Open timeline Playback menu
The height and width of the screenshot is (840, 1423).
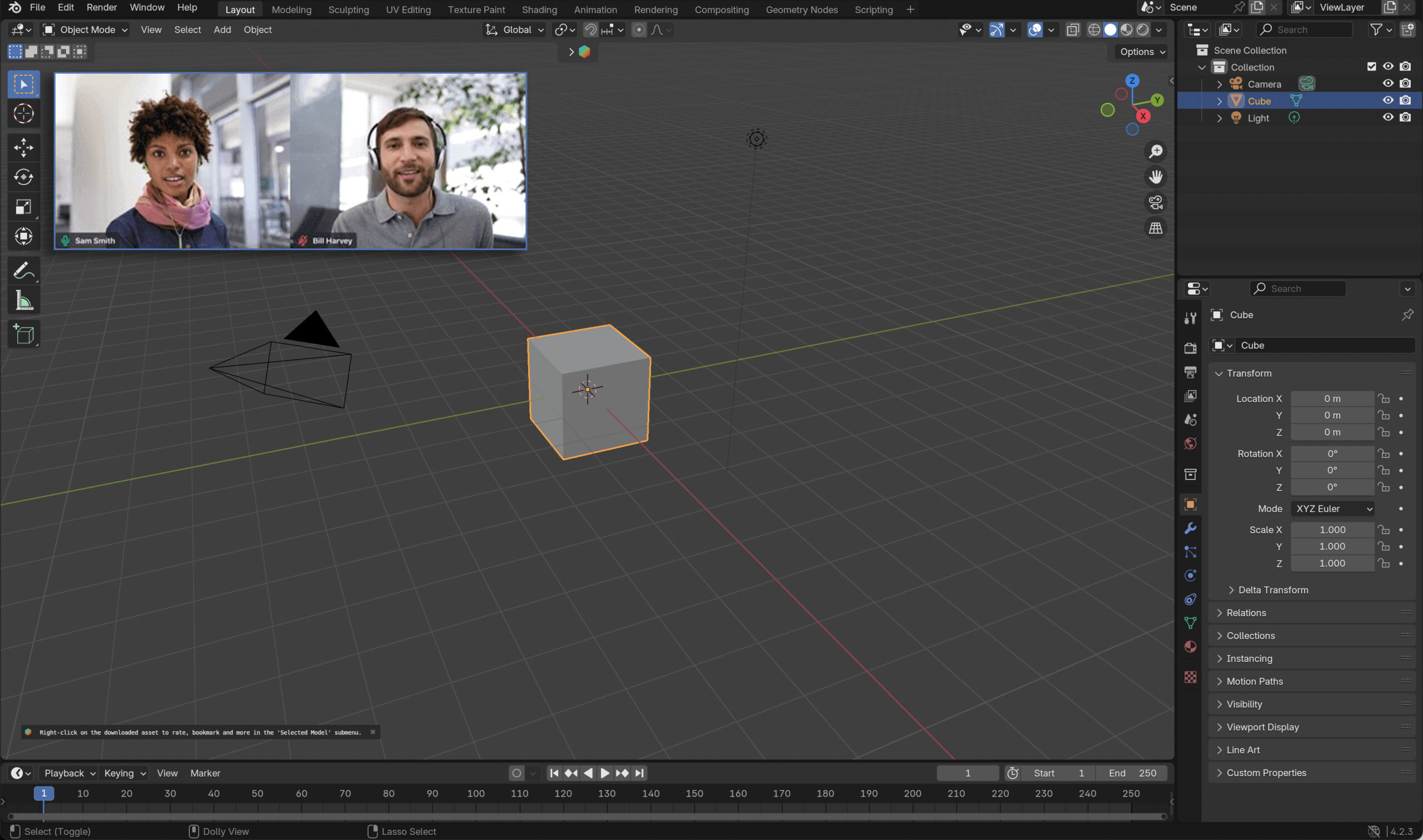coord(68,773)
